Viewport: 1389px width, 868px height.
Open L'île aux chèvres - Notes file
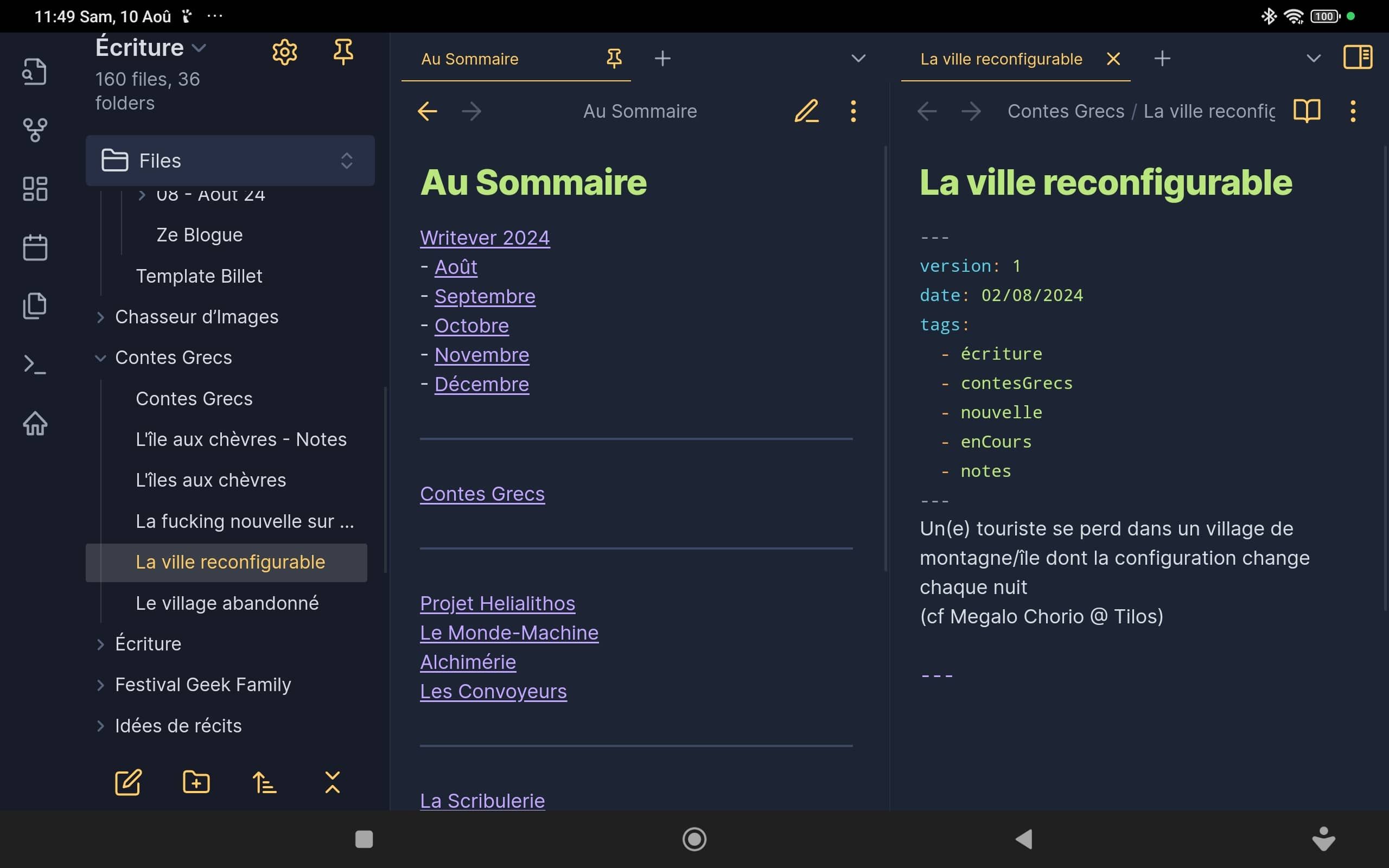[x=241, y=440]
